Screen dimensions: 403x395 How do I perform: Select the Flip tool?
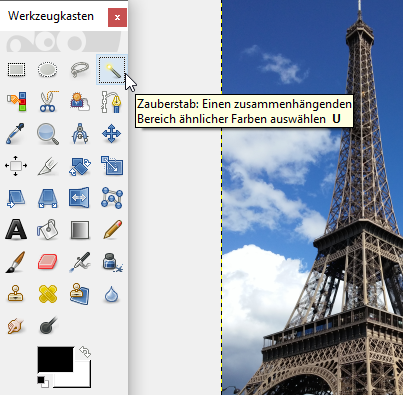click(x=79, y=197)
